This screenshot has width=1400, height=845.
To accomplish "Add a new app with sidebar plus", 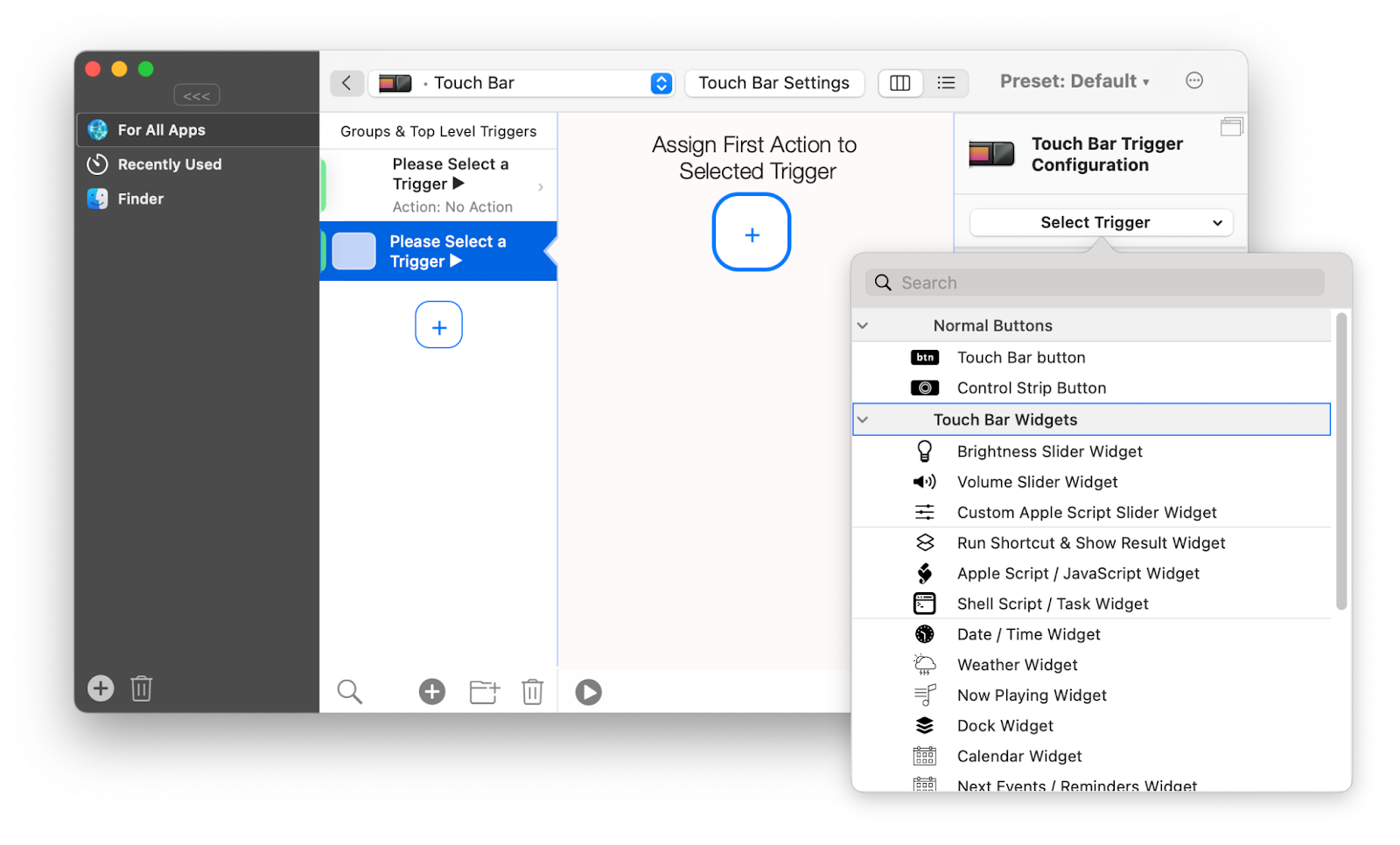I will tap(101, 688).
